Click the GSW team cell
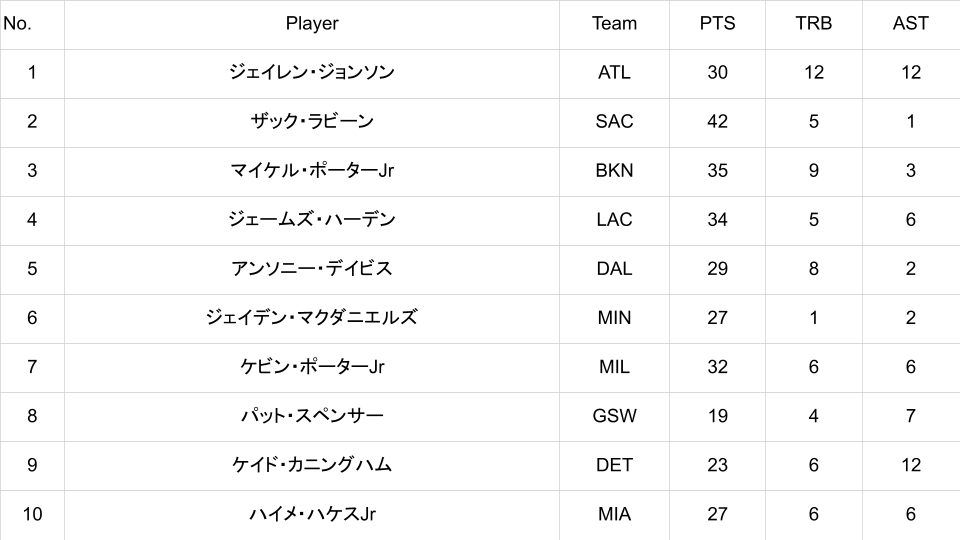The height and width of the screenshot is (540, 960). point(614,416)
